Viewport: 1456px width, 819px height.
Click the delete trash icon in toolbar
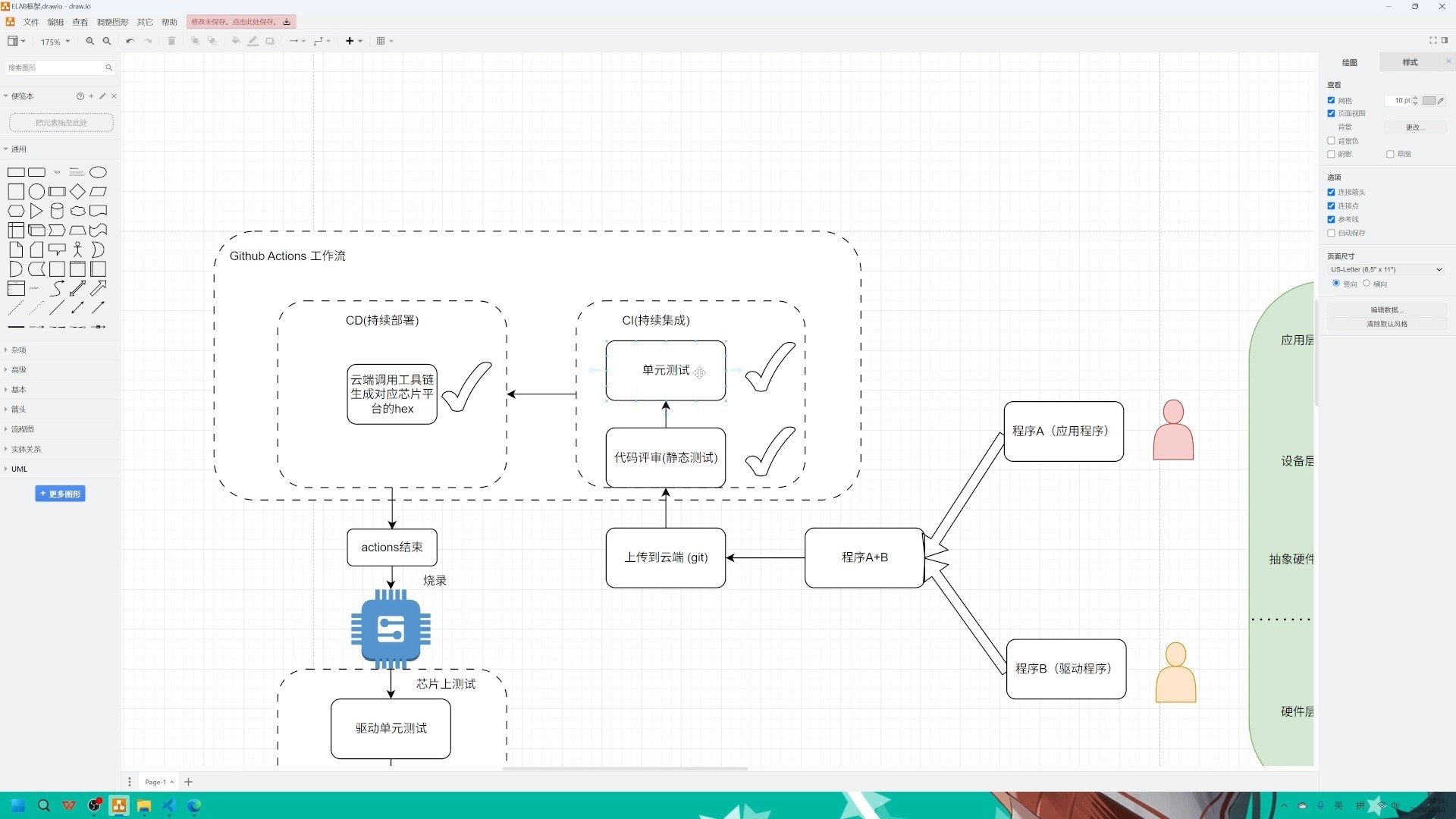point(171,41)
